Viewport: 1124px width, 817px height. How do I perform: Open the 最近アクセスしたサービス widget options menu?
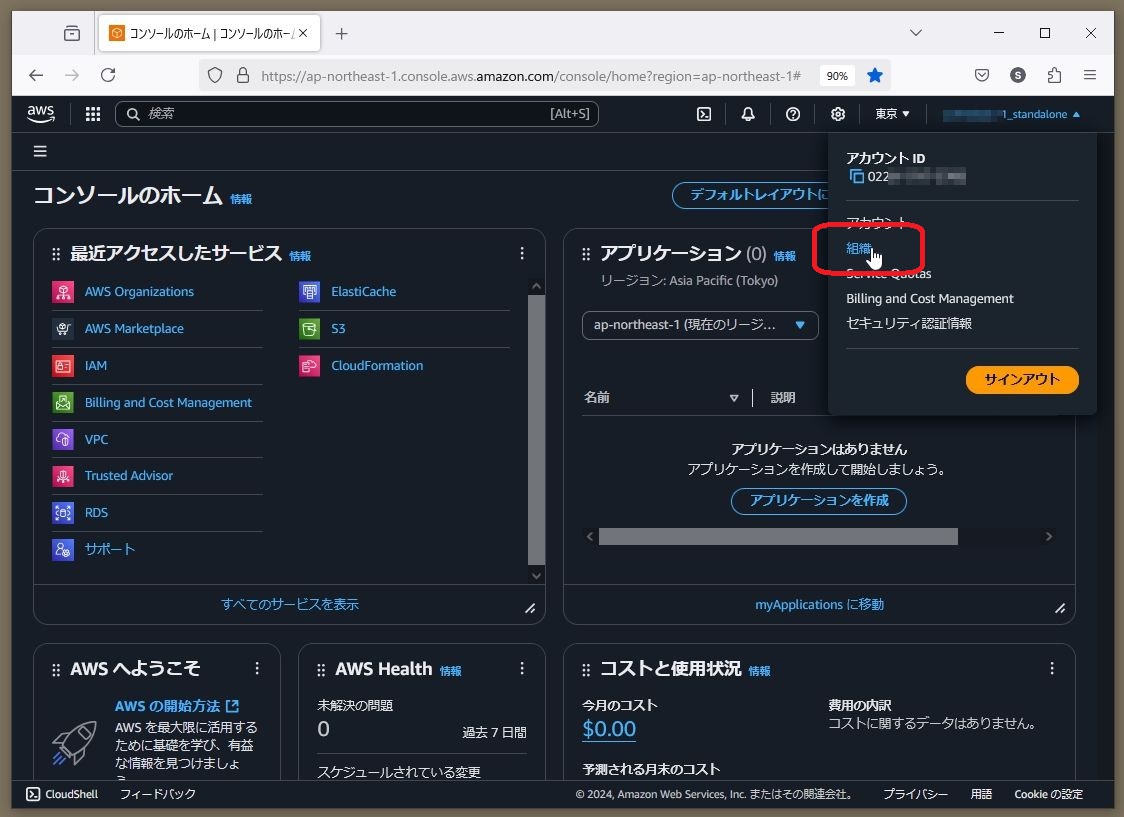pyautogui.click(x=522, y=253)
